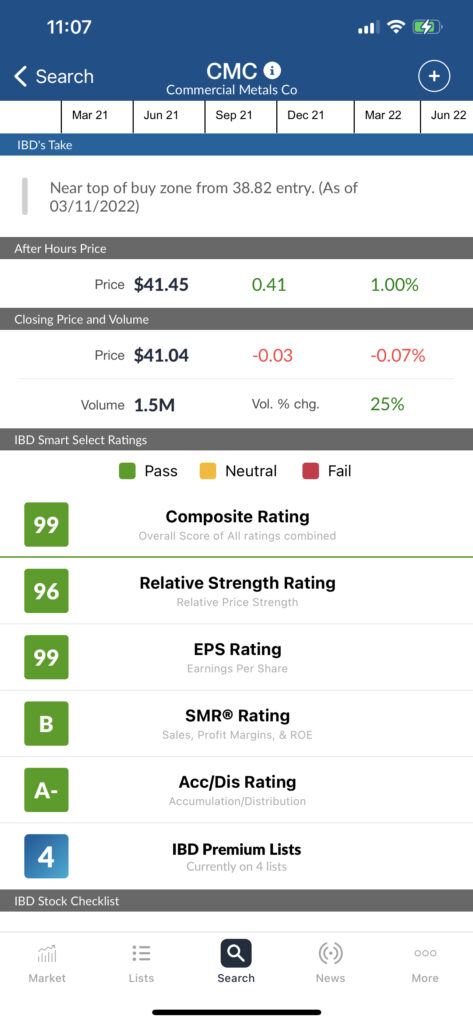
Task: Open the More menu dots
Action: pyautogui.click(x=425, y=953)
